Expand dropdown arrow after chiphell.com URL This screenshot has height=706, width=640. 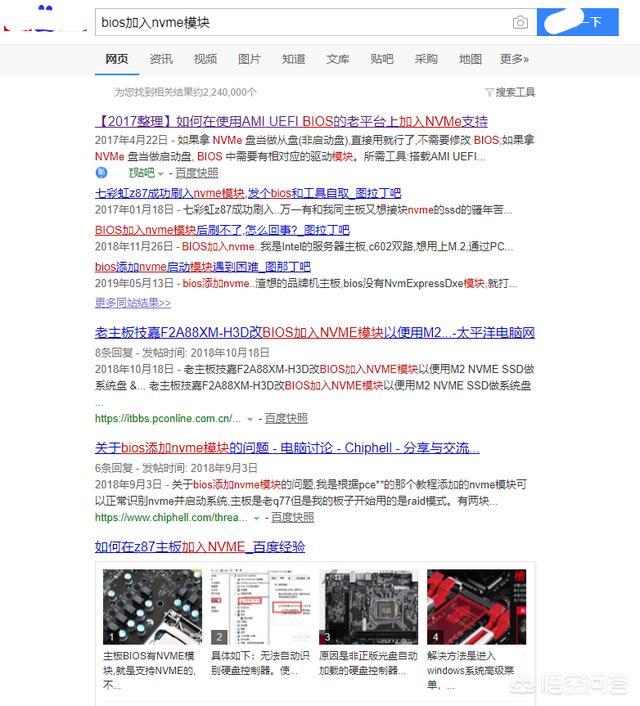coord(256,518)
